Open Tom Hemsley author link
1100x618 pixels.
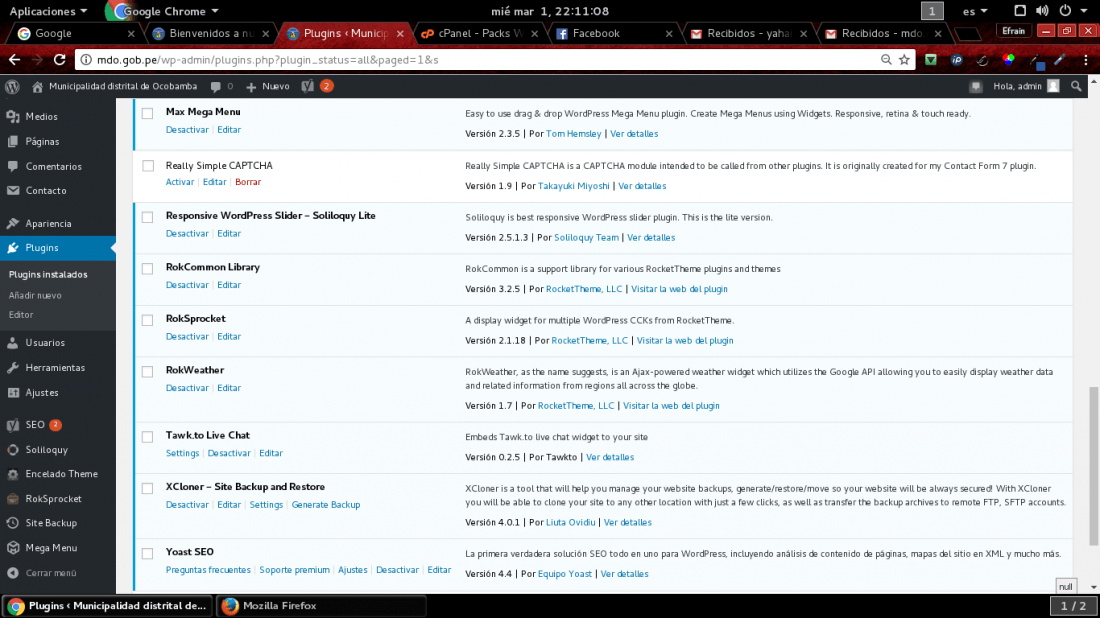(x=573, y=133)
